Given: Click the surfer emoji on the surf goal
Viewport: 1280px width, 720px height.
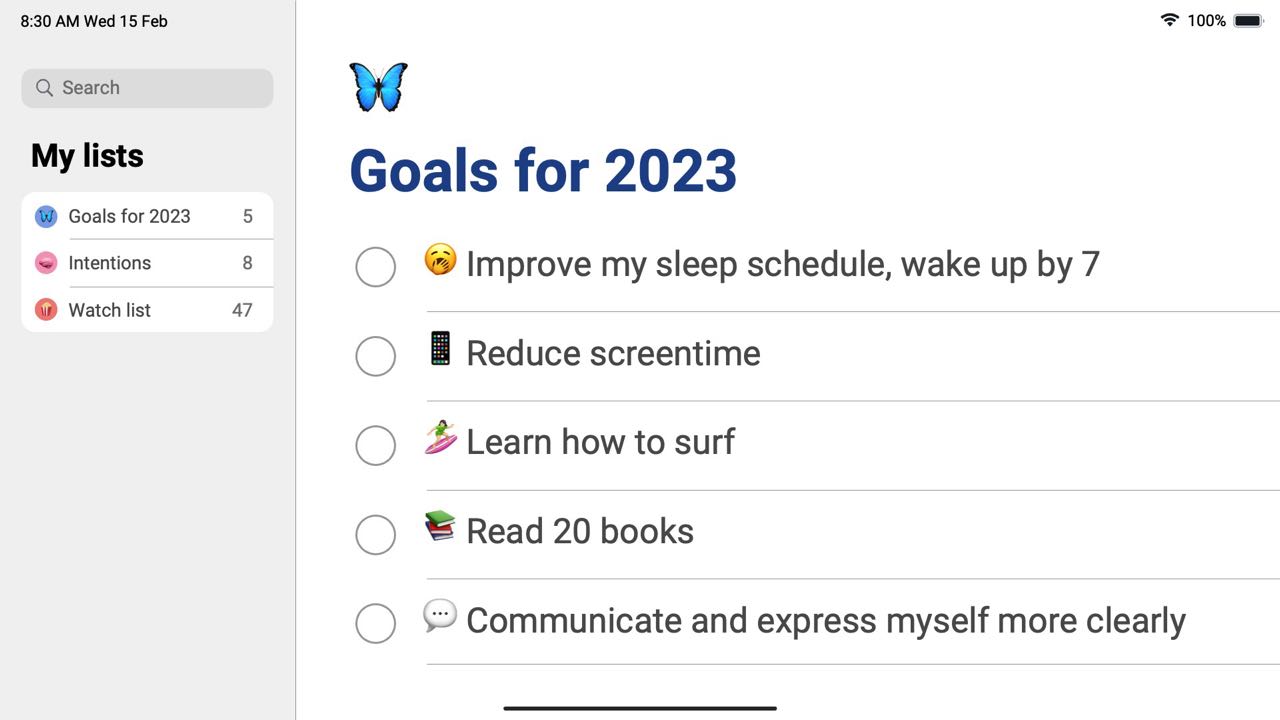Looking at the screenshot, I should [440, 438].
